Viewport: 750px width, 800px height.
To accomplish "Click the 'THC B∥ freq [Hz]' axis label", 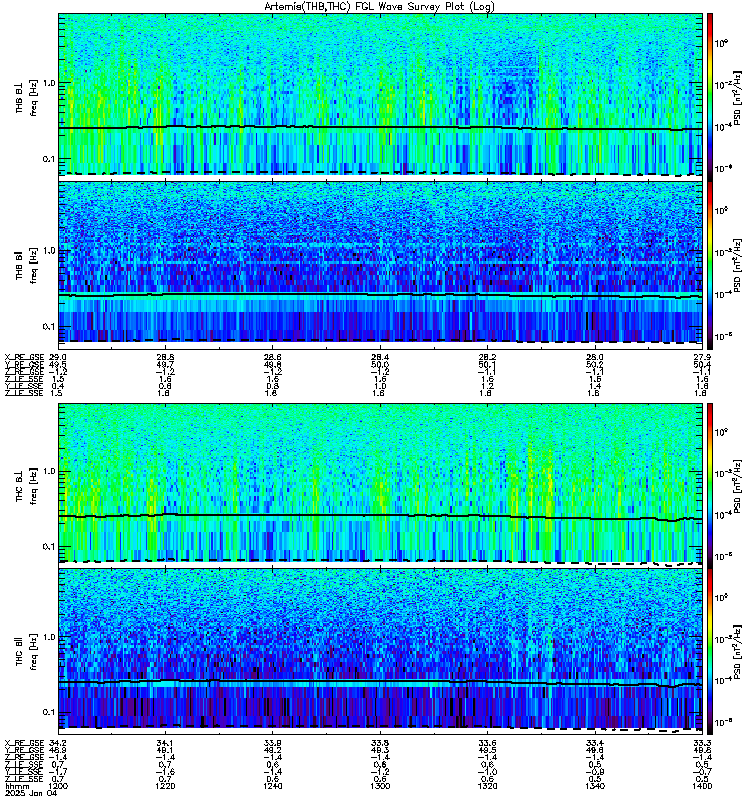I will click(26, 651).
